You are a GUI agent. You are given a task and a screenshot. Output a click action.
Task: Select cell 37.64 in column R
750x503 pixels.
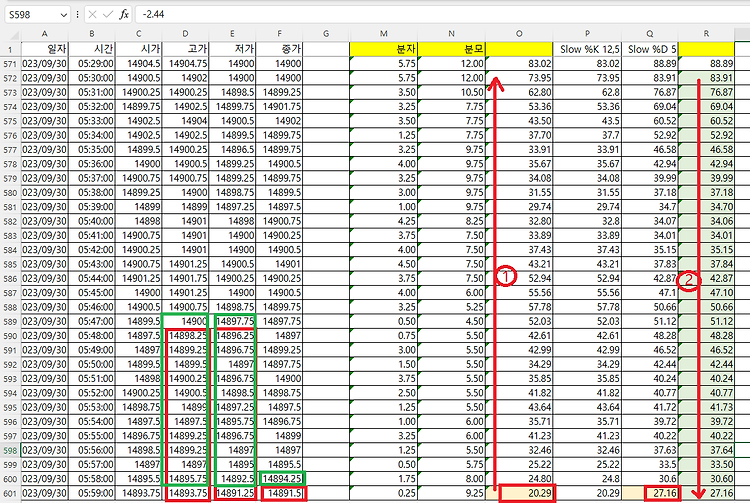pyautogui.click(x=706, y=450)
